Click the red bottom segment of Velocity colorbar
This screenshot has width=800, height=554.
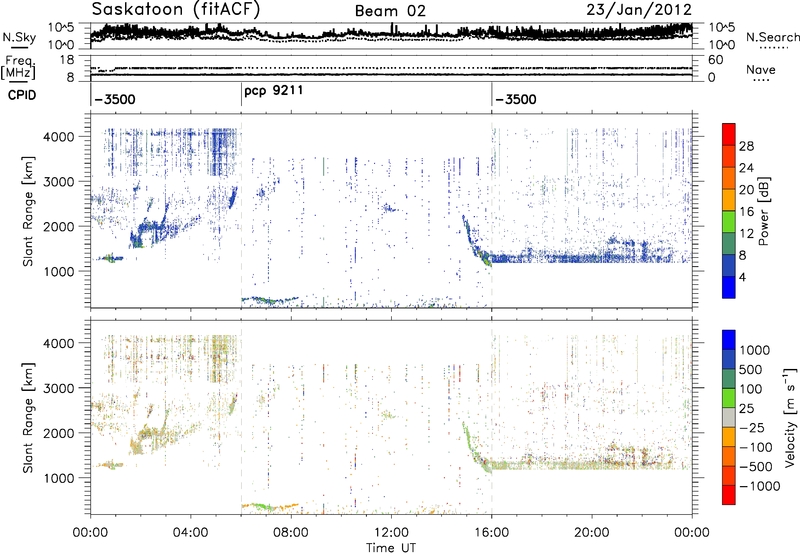pos(729,495)
